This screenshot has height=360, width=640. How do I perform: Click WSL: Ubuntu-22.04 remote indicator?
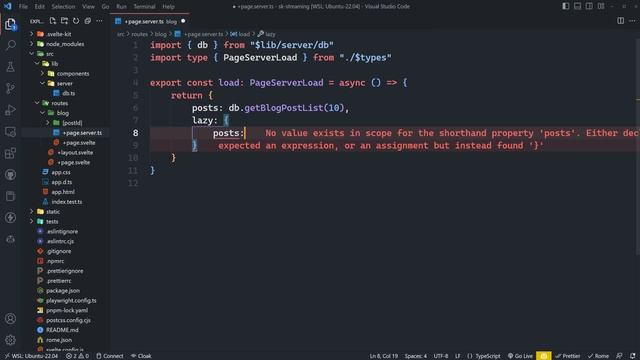click(x=31, y=356)
